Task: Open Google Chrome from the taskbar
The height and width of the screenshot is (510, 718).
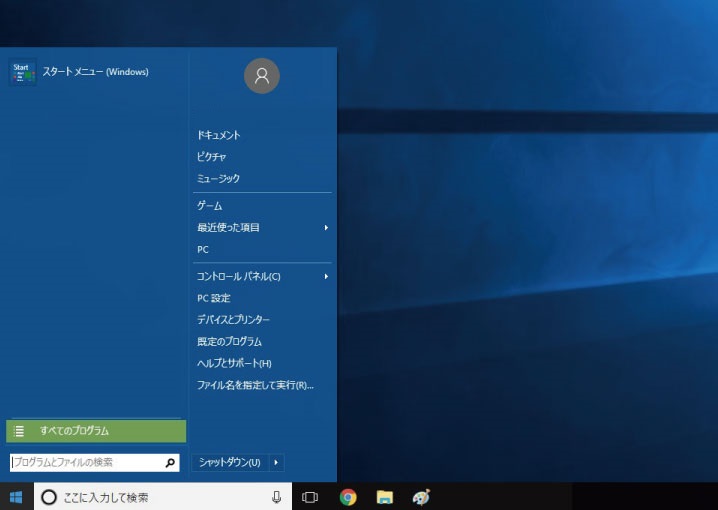Action: 348,497
